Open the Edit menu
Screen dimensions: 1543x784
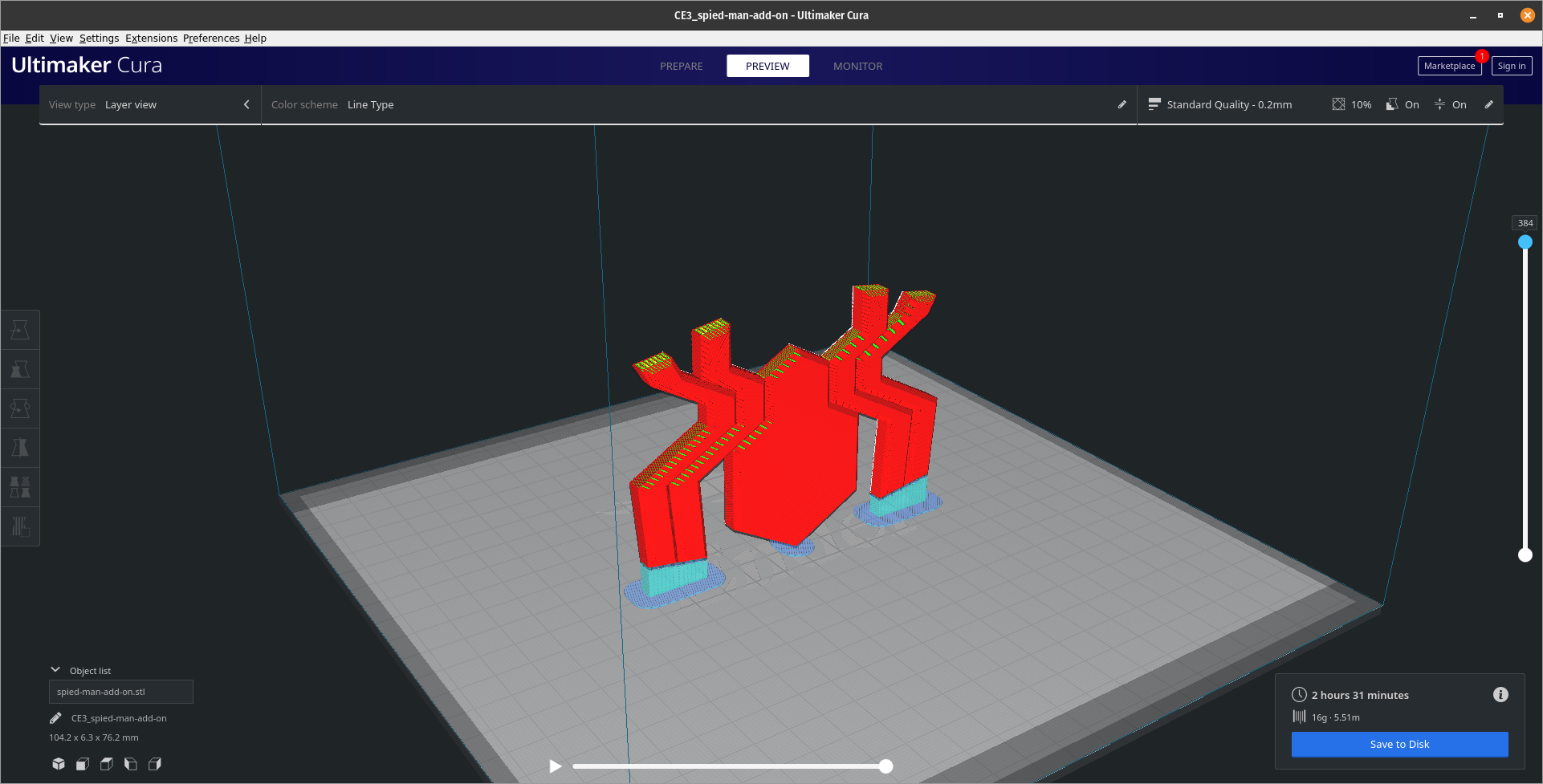(x=35, y=38)
